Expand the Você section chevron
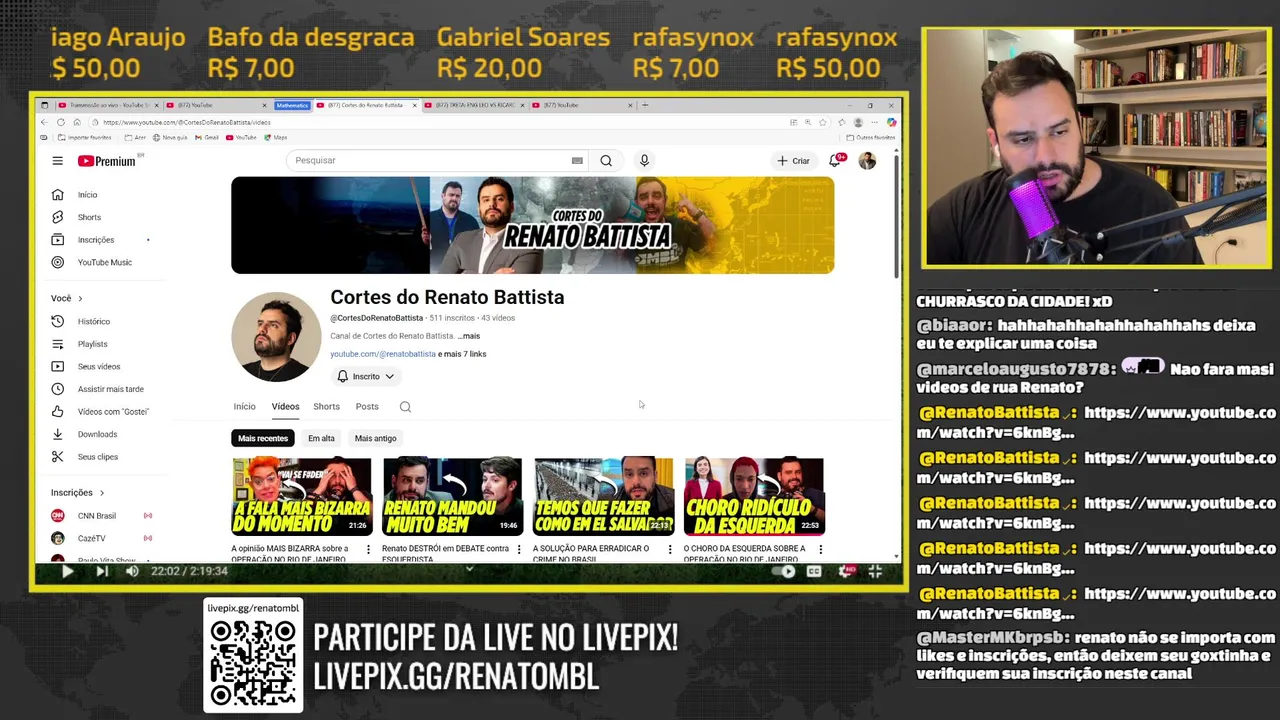This screenshot has width=1280, height=720. tap(80, 299)
